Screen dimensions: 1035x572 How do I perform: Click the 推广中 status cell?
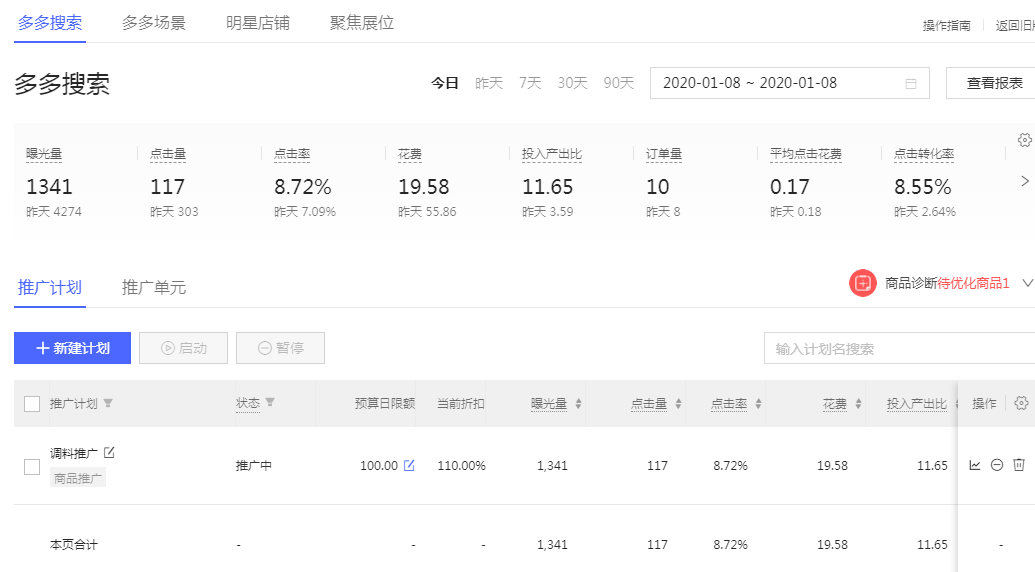(x=254, y=466)
